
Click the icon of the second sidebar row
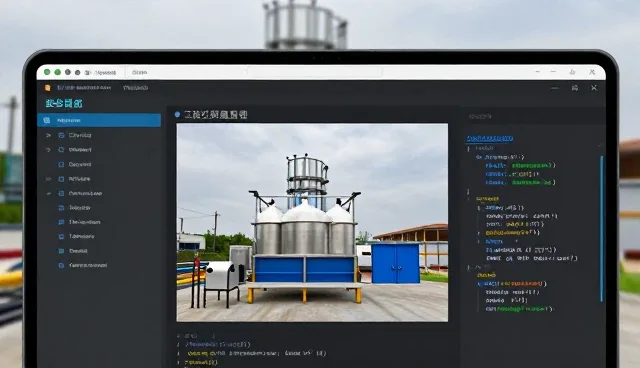pyautogui.click(x=61, y=135)
